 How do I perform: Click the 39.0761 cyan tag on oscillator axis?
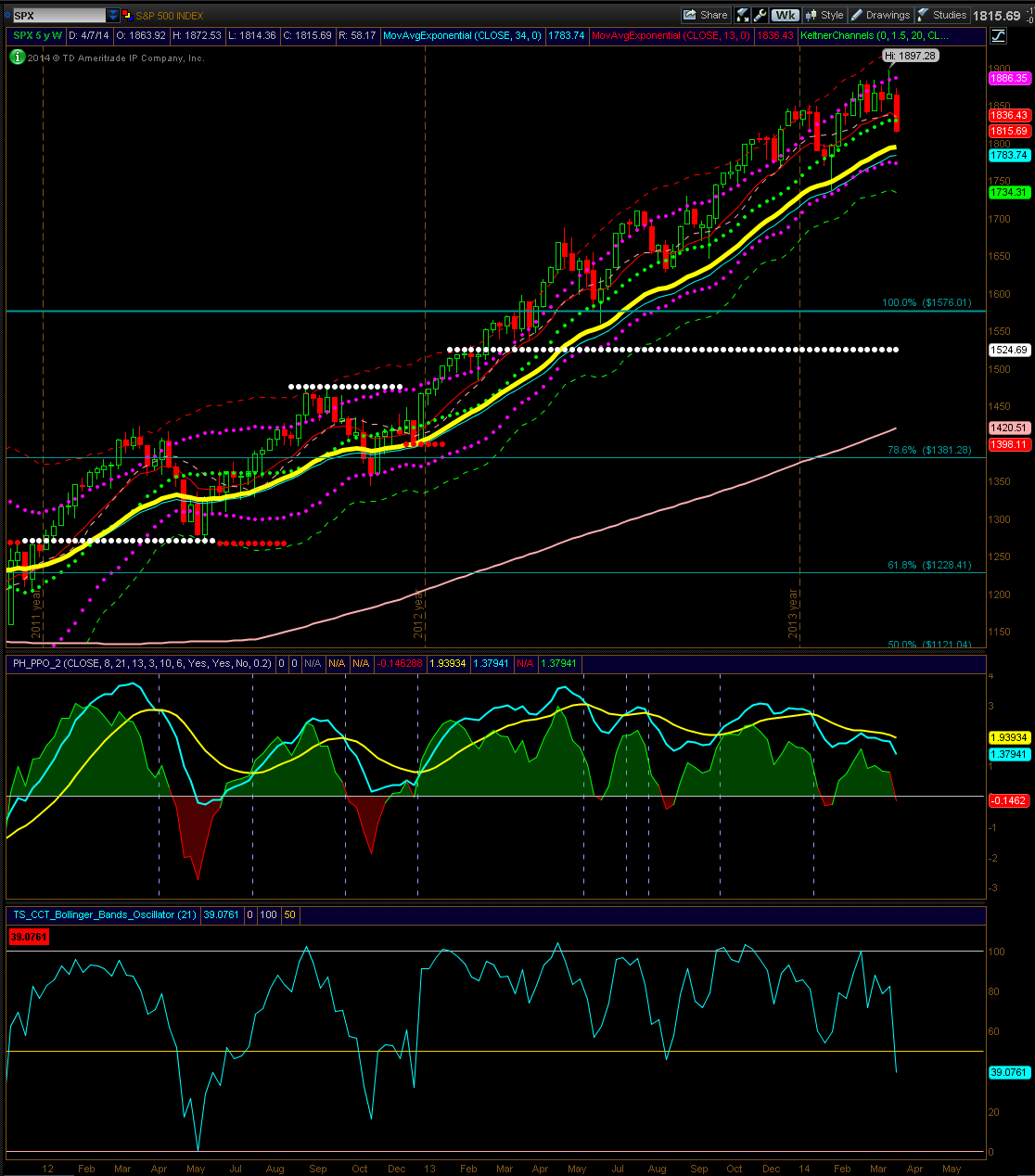coord(1009,1072)
